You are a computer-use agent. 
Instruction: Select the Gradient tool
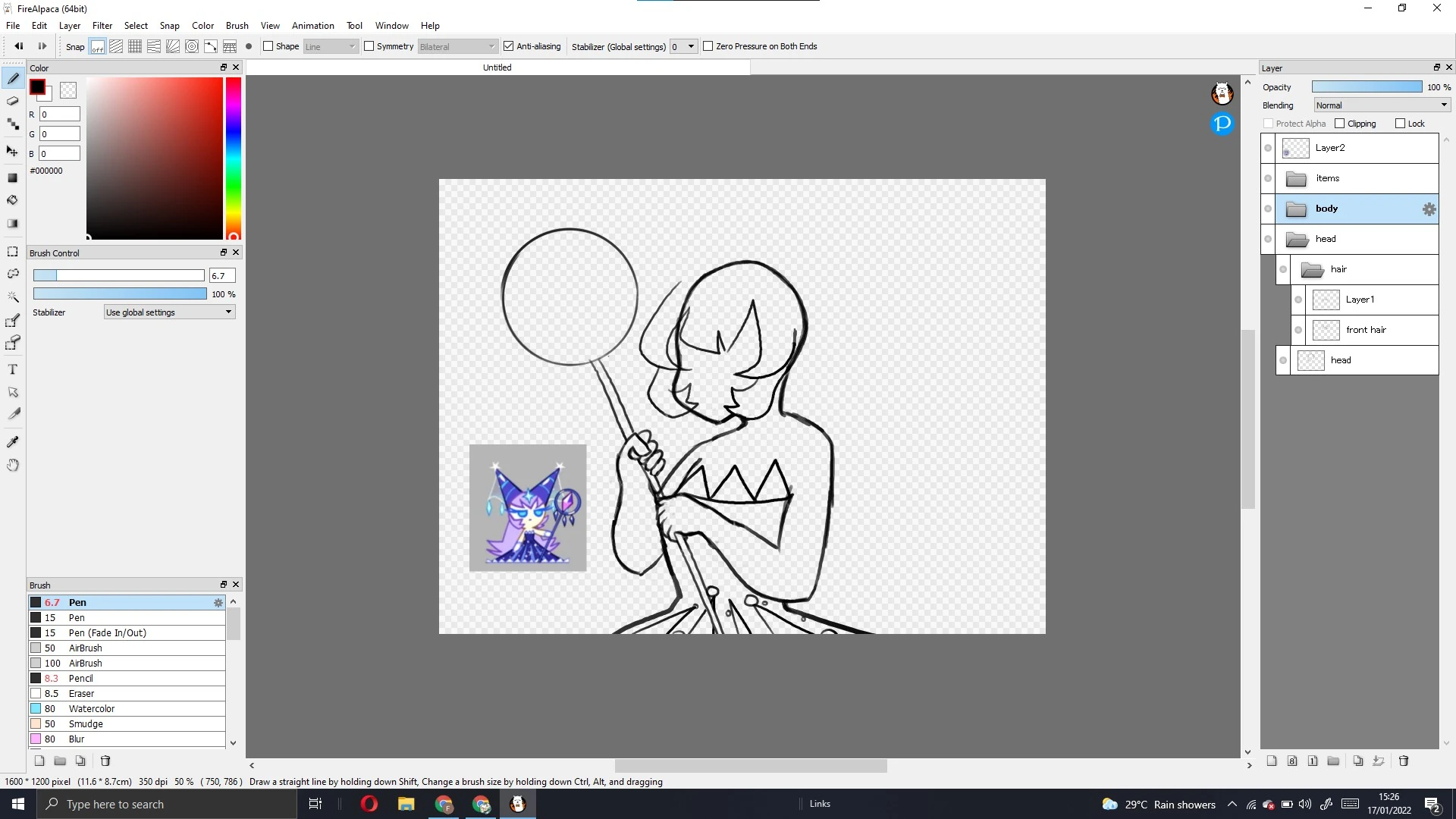(x=12, y=223)
